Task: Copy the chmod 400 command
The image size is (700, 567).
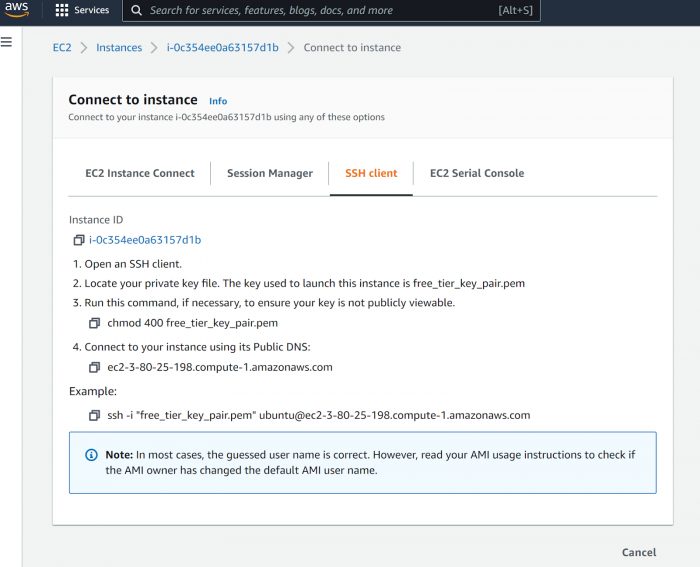Action: click(95, 323)
